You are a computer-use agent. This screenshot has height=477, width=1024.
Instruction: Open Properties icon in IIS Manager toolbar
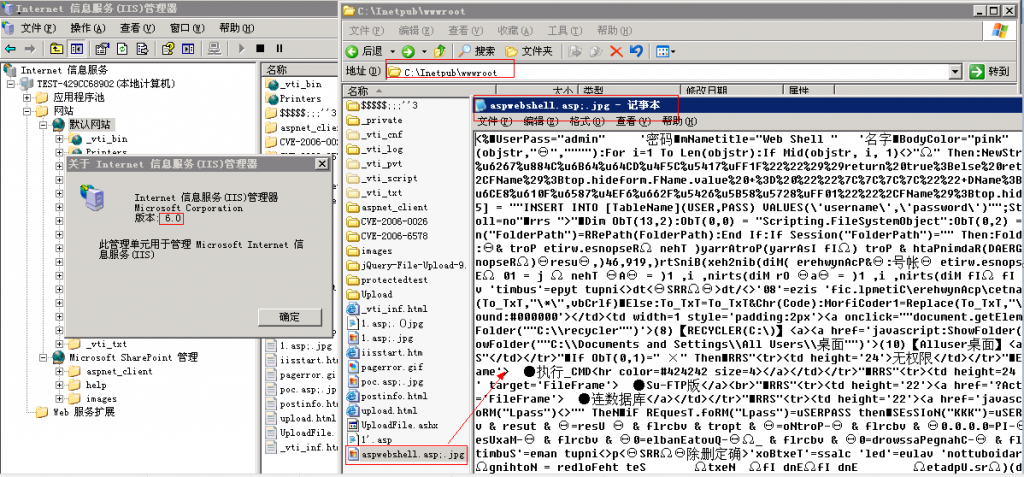[x=103, y=48]
